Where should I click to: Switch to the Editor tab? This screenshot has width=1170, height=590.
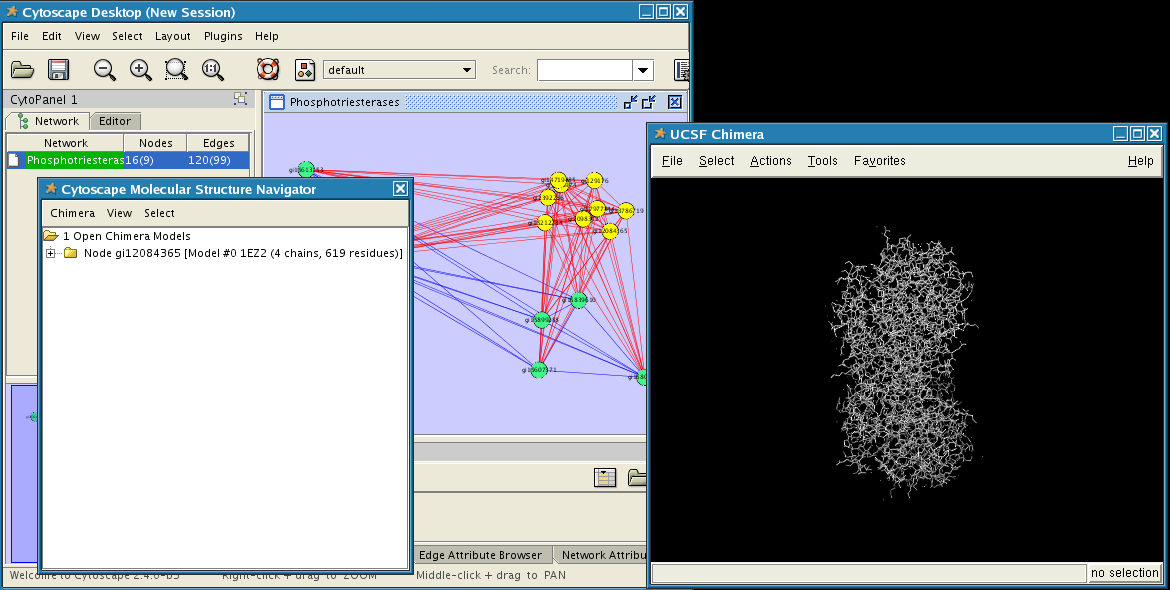115,121
